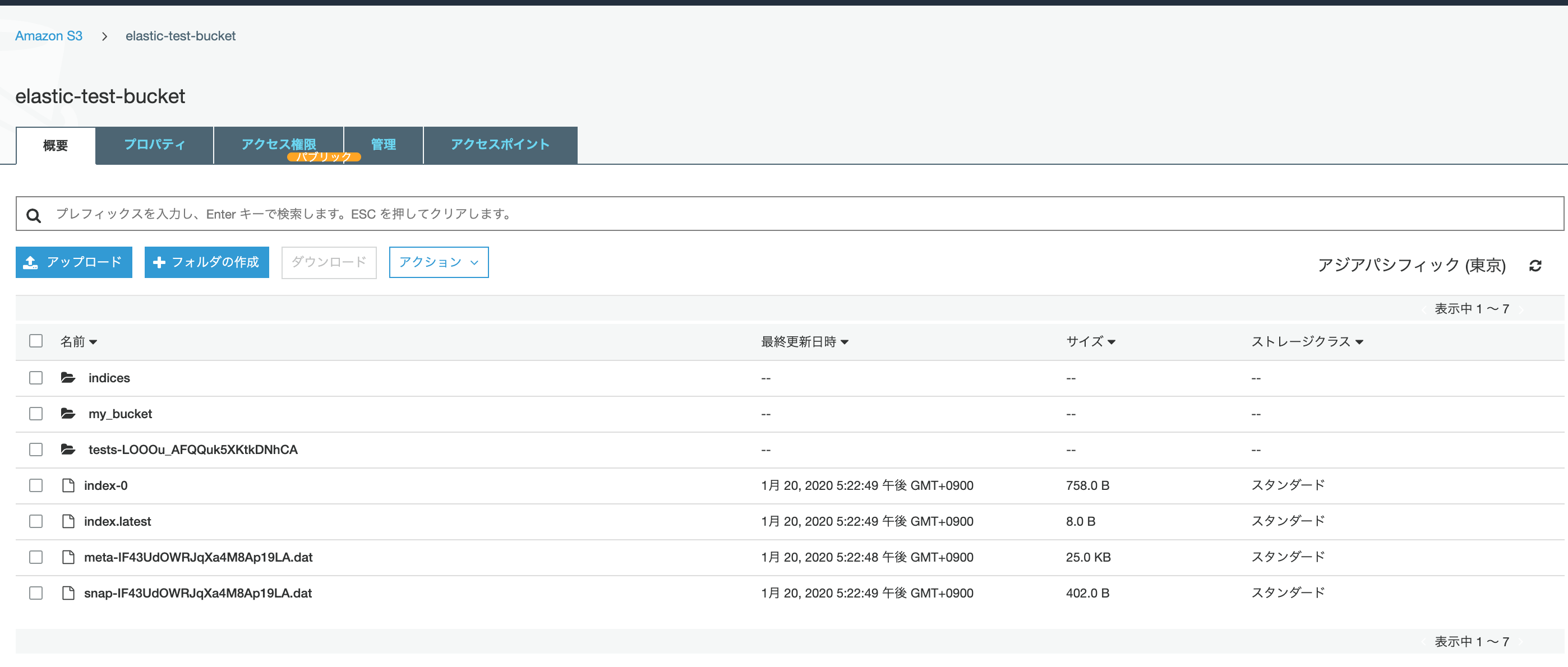
Task: Click the 402.0 B size value
Action: (x=1088, y=594)
